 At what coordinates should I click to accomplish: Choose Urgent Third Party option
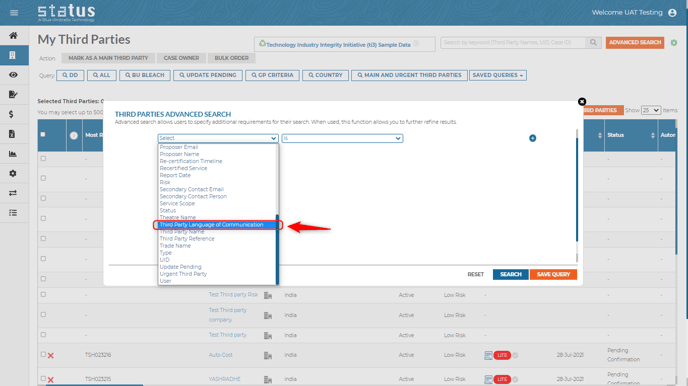click(x=183, y=274)
